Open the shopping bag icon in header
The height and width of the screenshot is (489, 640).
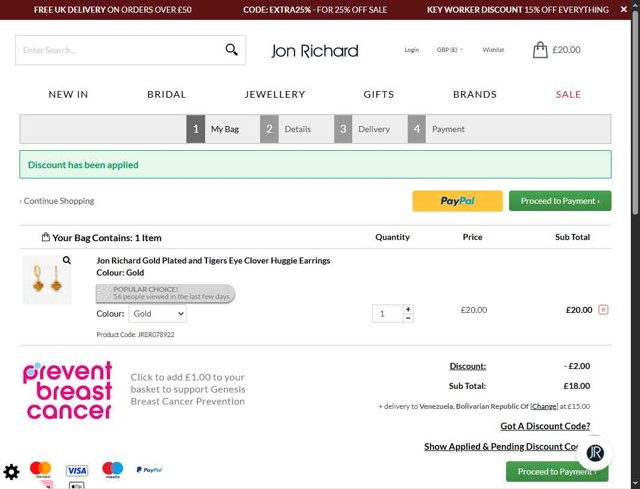coord(540,50)
